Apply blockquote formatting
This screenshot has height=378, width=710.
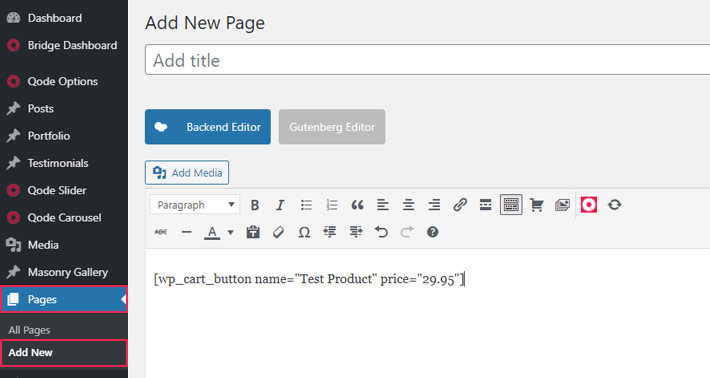357,205
